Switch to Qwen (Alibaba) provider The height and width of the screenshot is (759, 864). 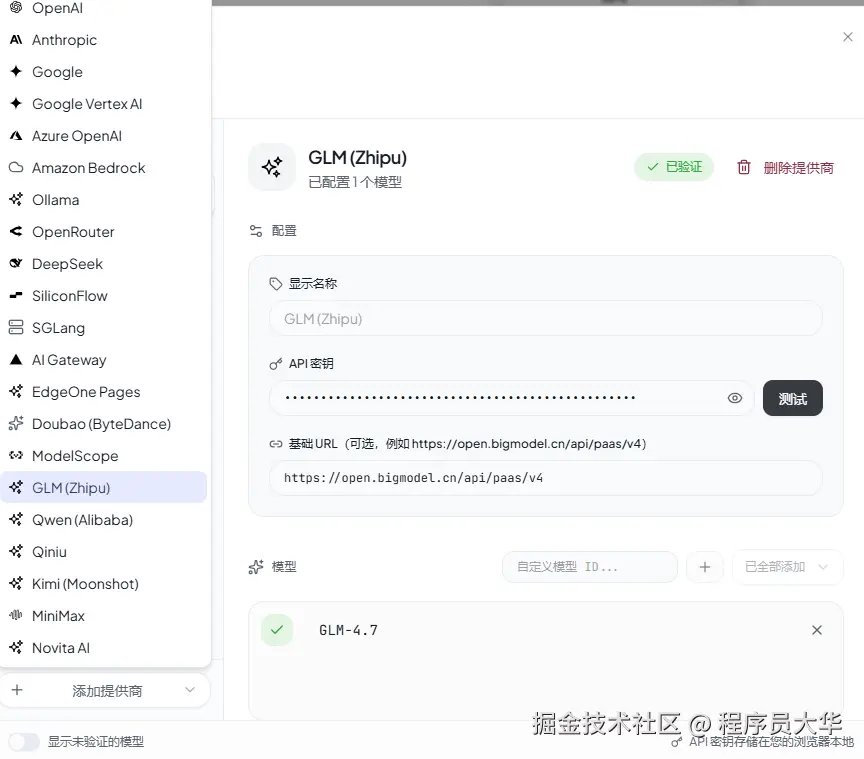[x=104, y=519]
